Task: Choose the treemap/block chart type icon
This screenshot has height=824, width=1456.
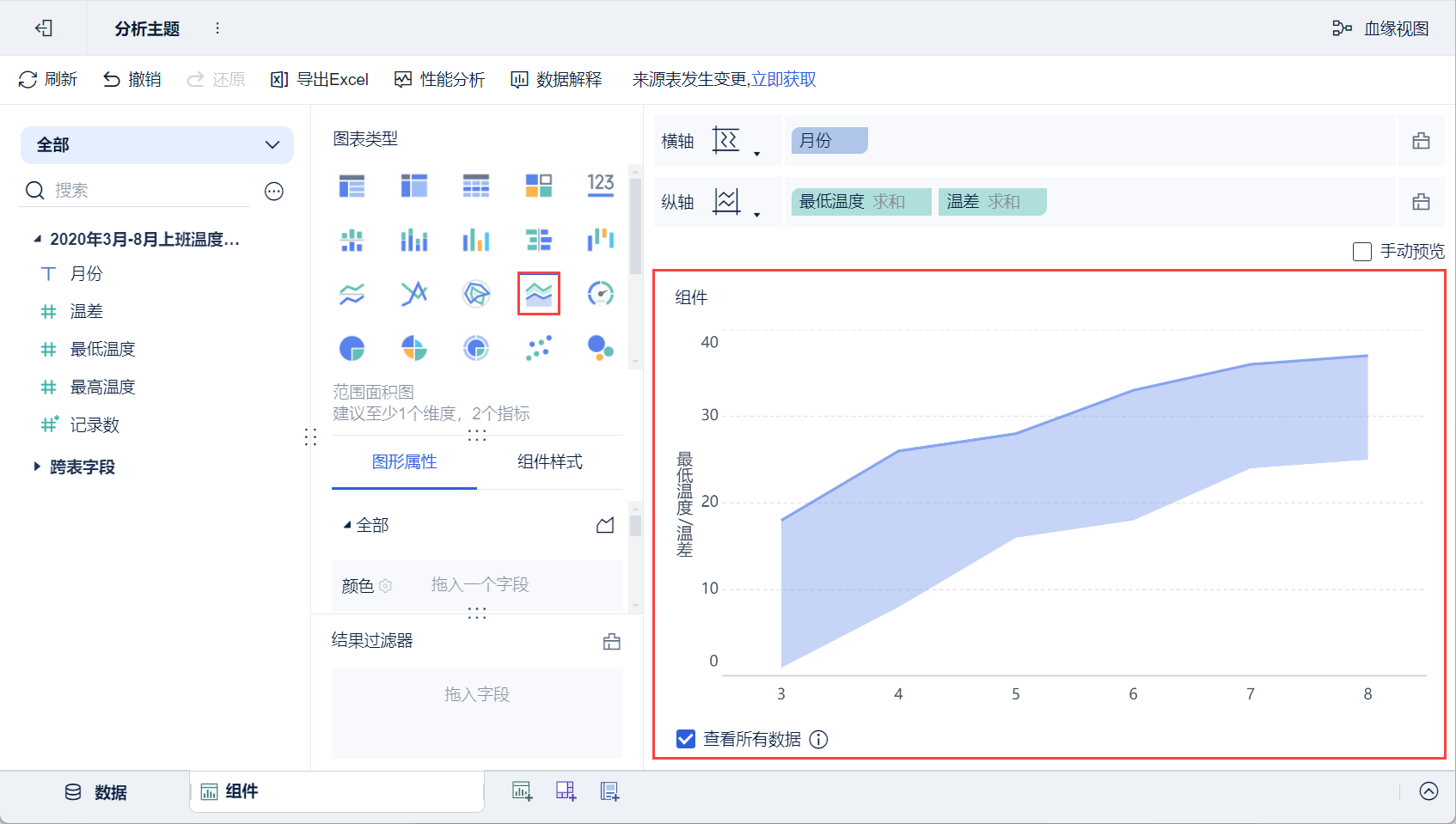Action: click(x=539, y=185)
